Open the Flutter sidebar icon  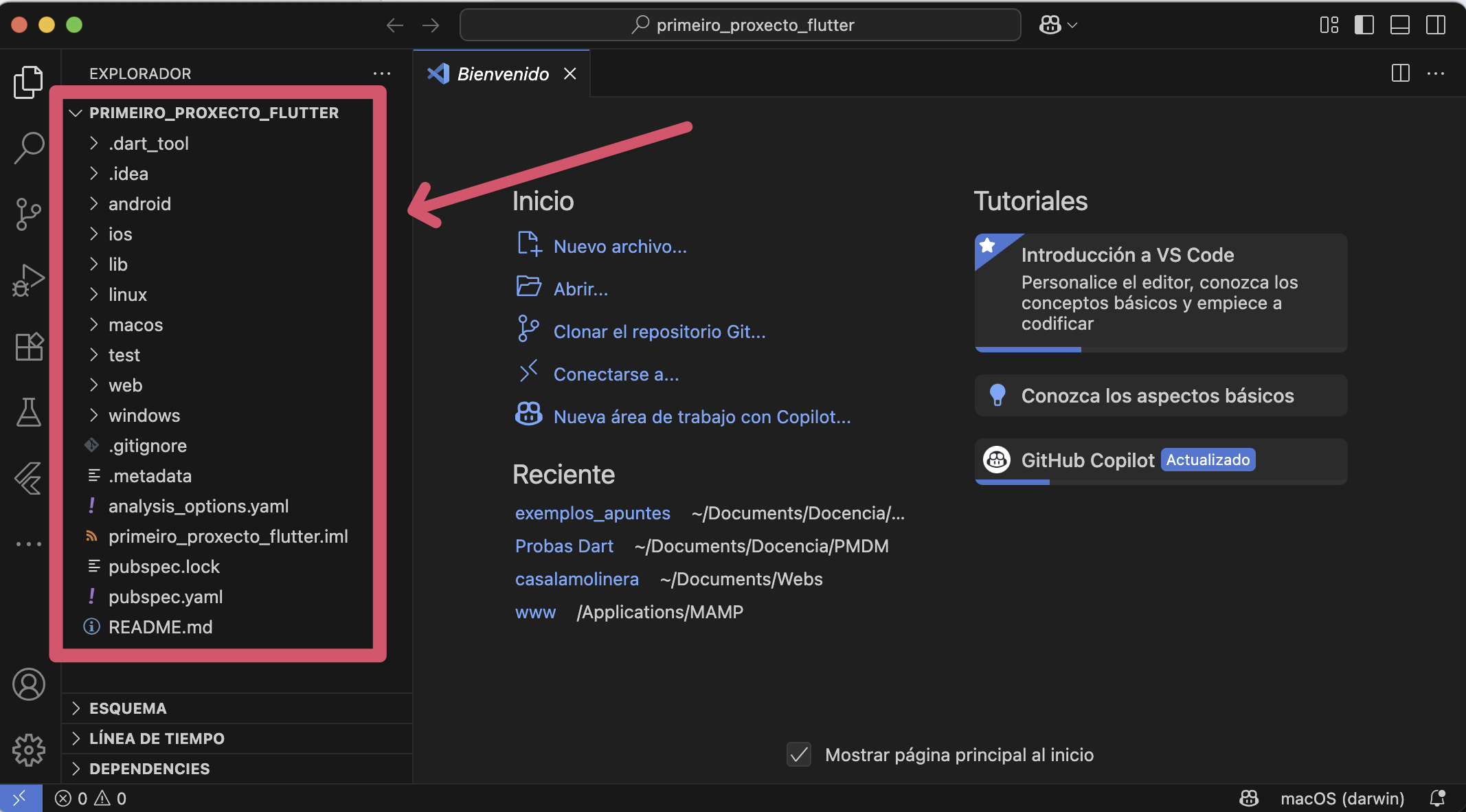coord(29,478)
